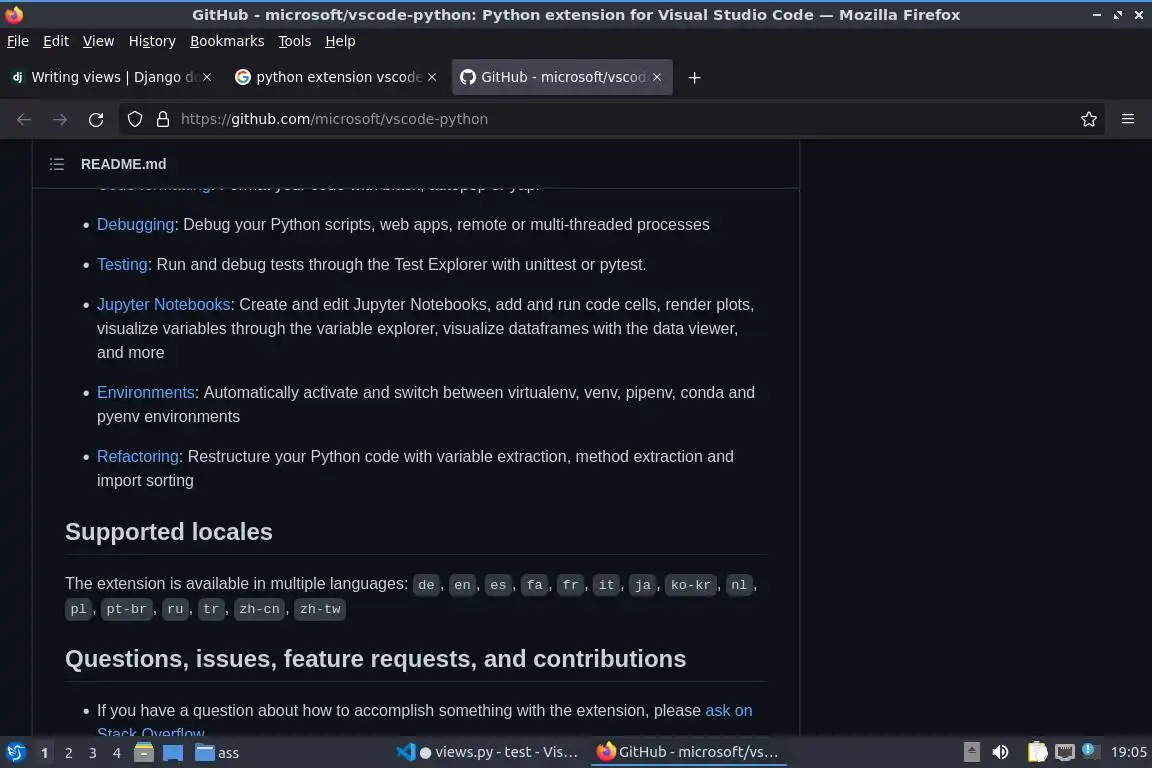
Task: Open the Firefox hamburger menu
Action: (1128, 119)
